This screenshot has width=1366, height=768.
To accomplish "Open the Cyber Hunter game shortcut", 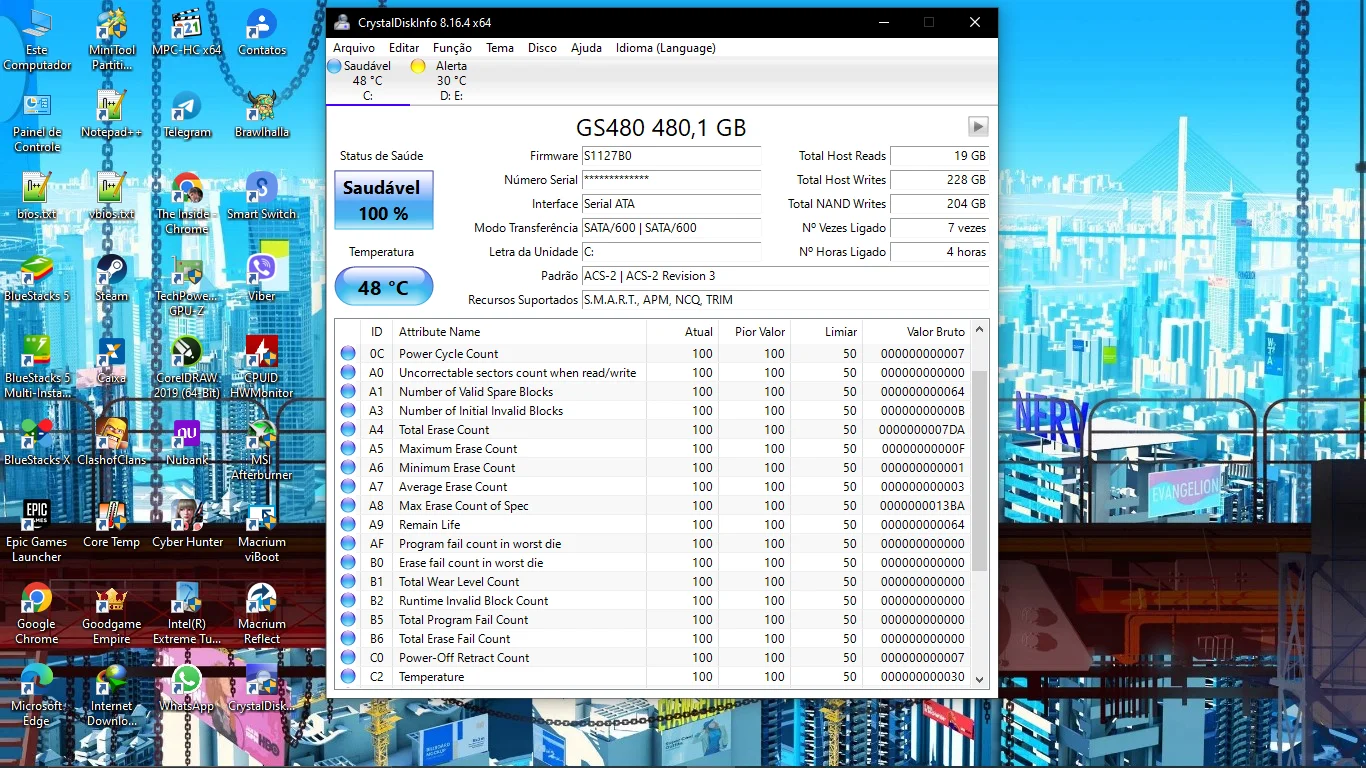I will click(187, 524).
